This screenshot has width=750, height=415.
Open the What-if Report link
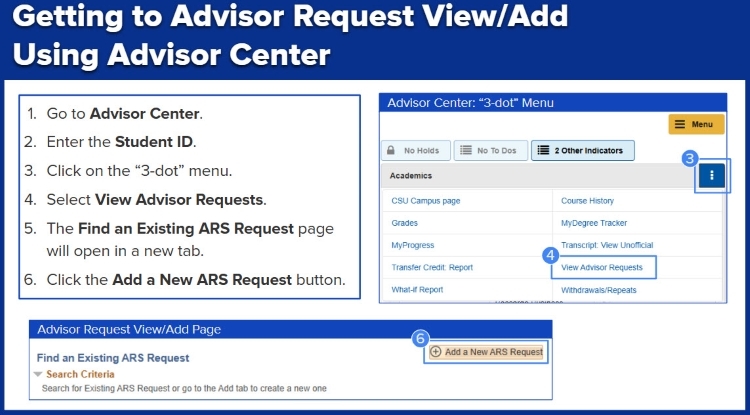tap(417, 290)
